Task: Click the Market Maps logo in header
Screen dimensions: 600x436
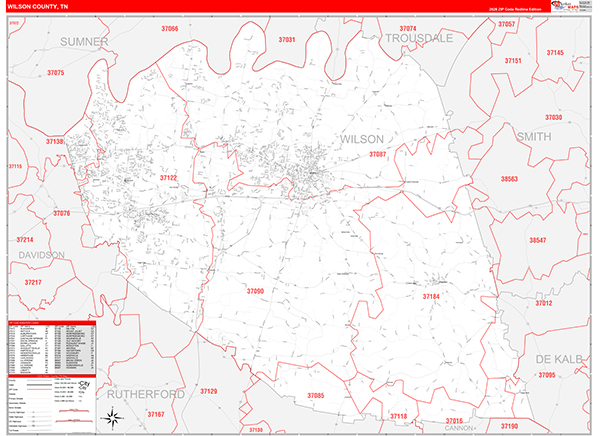Action: 565,6
